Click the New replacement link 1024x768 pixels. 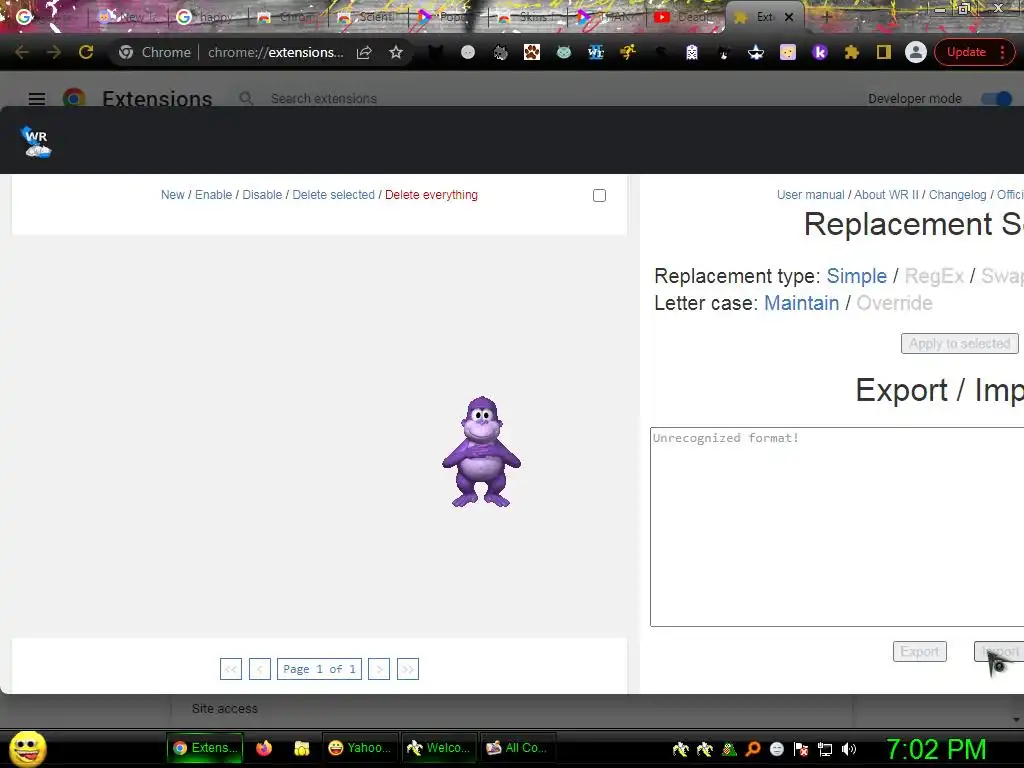[172, 195]
